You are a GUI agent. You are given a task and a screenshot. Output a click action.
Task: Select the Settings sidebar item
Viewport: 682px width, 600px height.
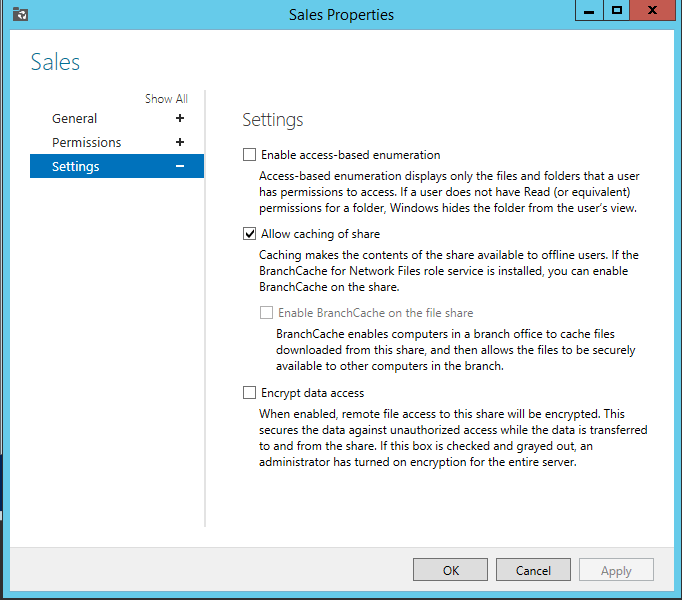[x=76, y=166]
